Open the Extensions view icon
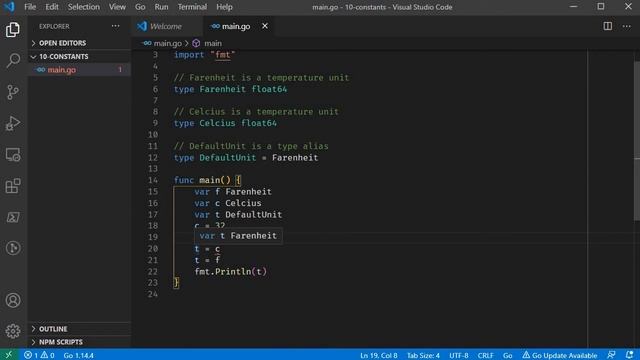The image size is (640, 360). [x=13, y=186]
